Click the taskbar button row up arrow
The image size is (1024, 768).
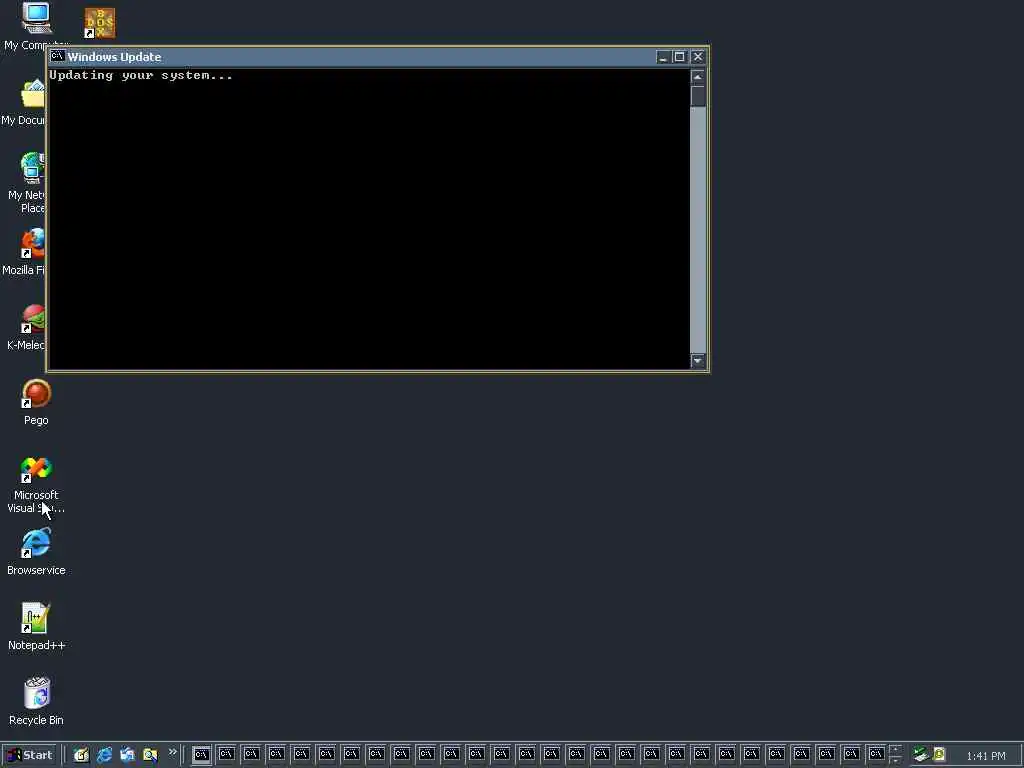[895, 749]
